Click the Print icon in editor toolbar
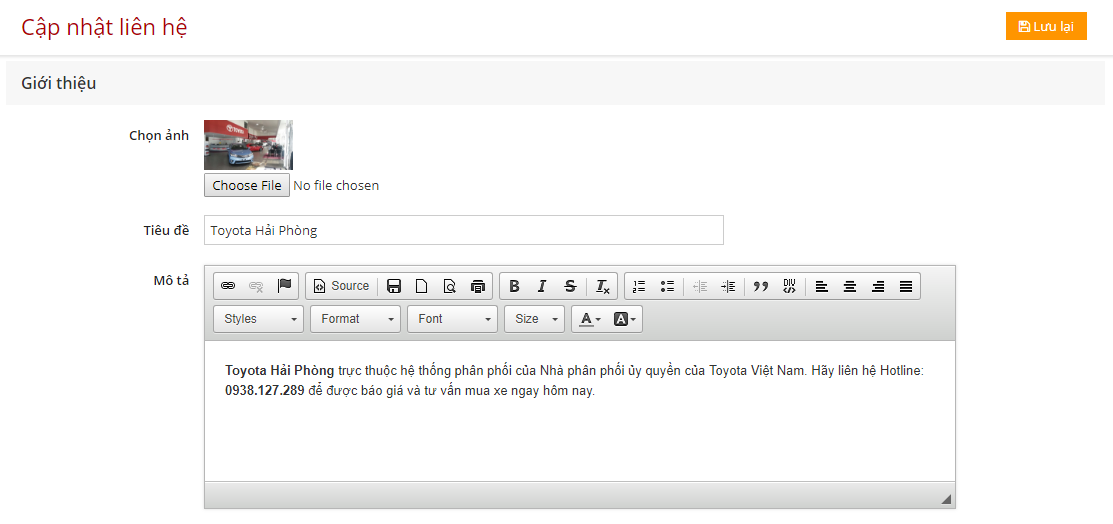The width and height of the screenshot is (1113, 524). 478,285
